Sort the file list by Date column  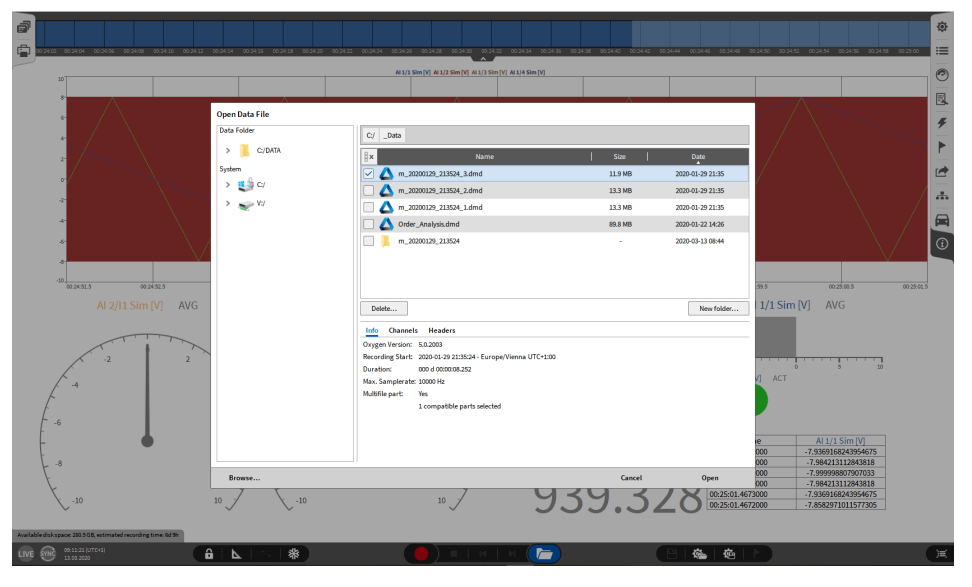698,157
